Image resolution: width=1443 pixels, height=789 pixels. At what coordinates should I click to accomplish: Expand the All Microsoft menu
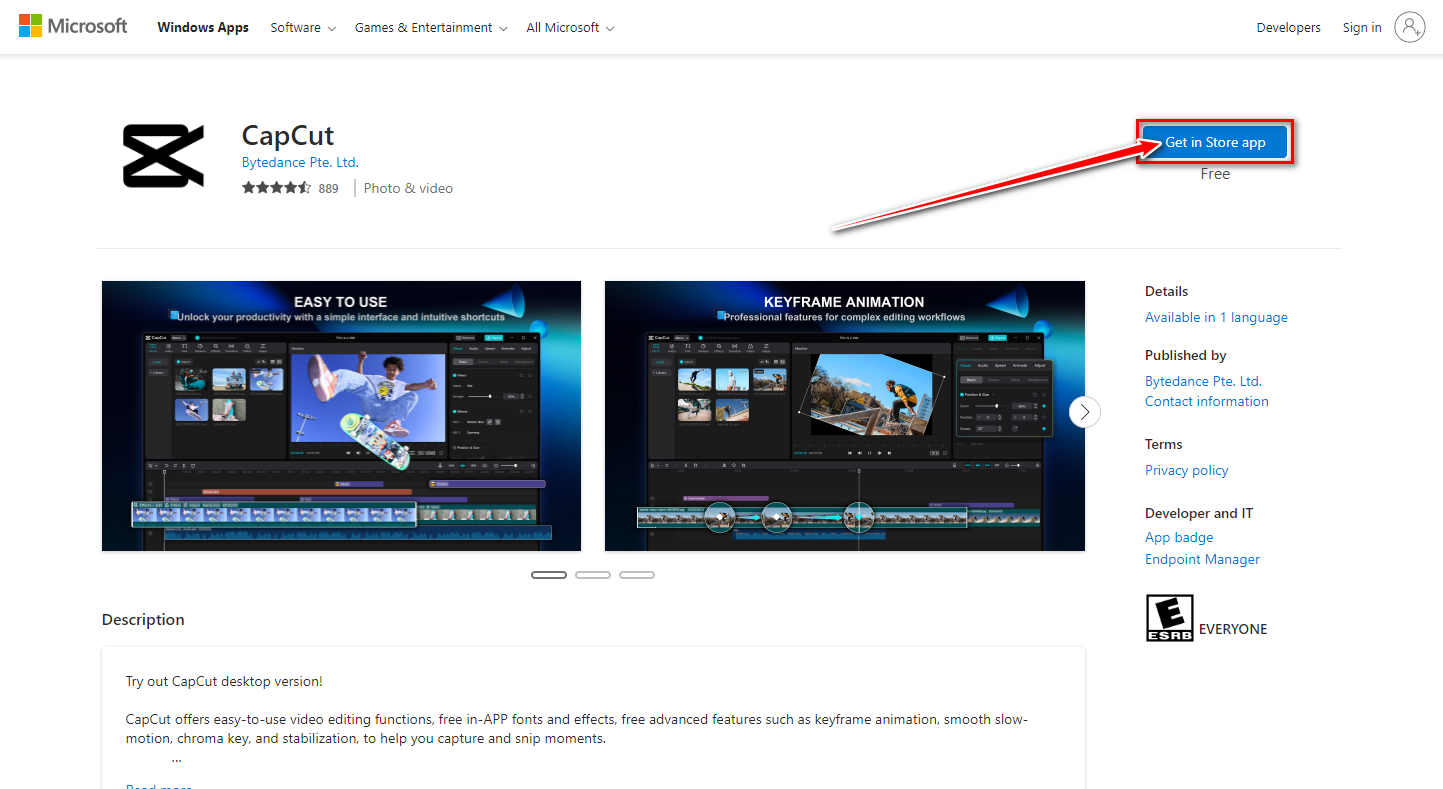pyautogui.click(x=570, y=28)
